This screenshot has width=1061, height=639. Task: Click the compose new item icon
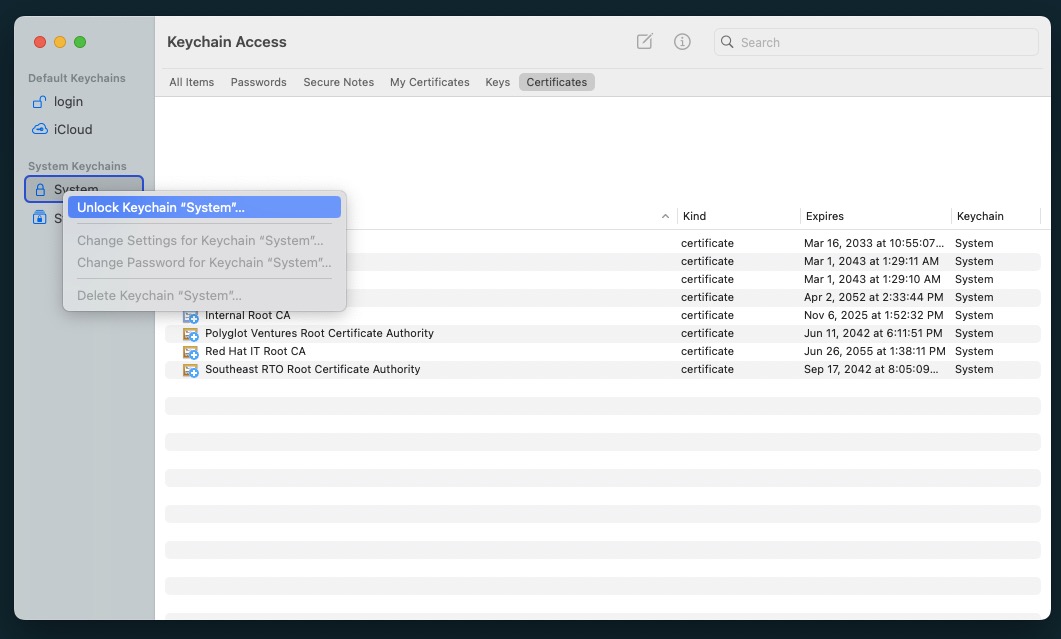(645, 42)
